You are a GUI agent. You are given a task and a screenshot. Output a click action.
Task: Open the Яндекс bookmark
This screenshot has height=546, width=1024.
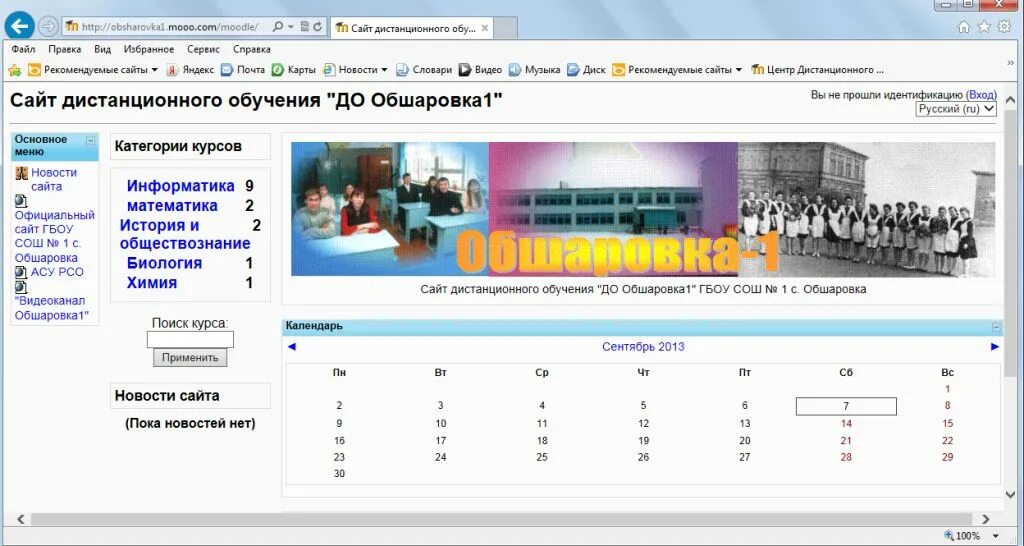tap(190, 70)
